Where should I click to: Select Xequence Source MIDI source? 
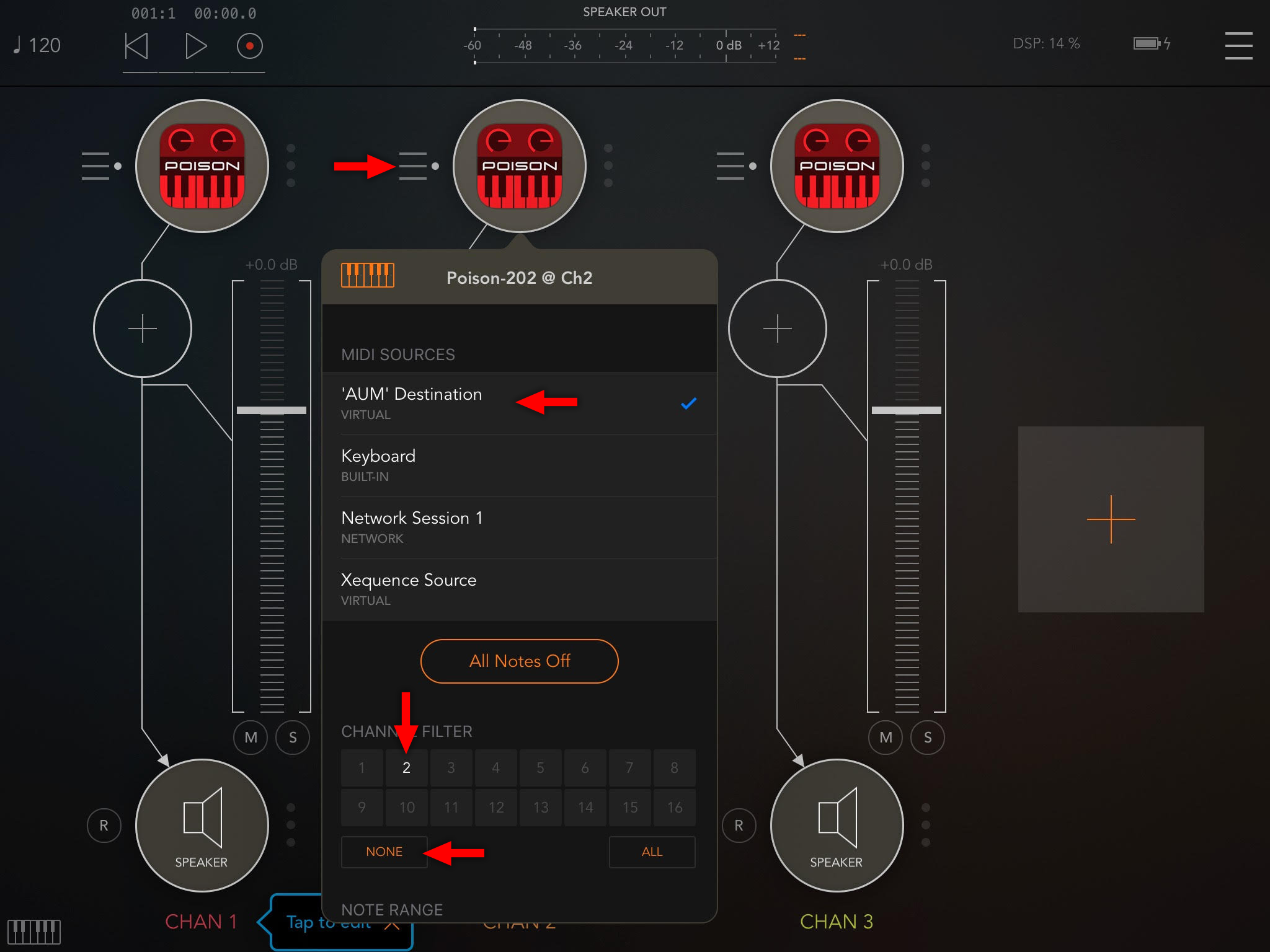tap(520, 589)
